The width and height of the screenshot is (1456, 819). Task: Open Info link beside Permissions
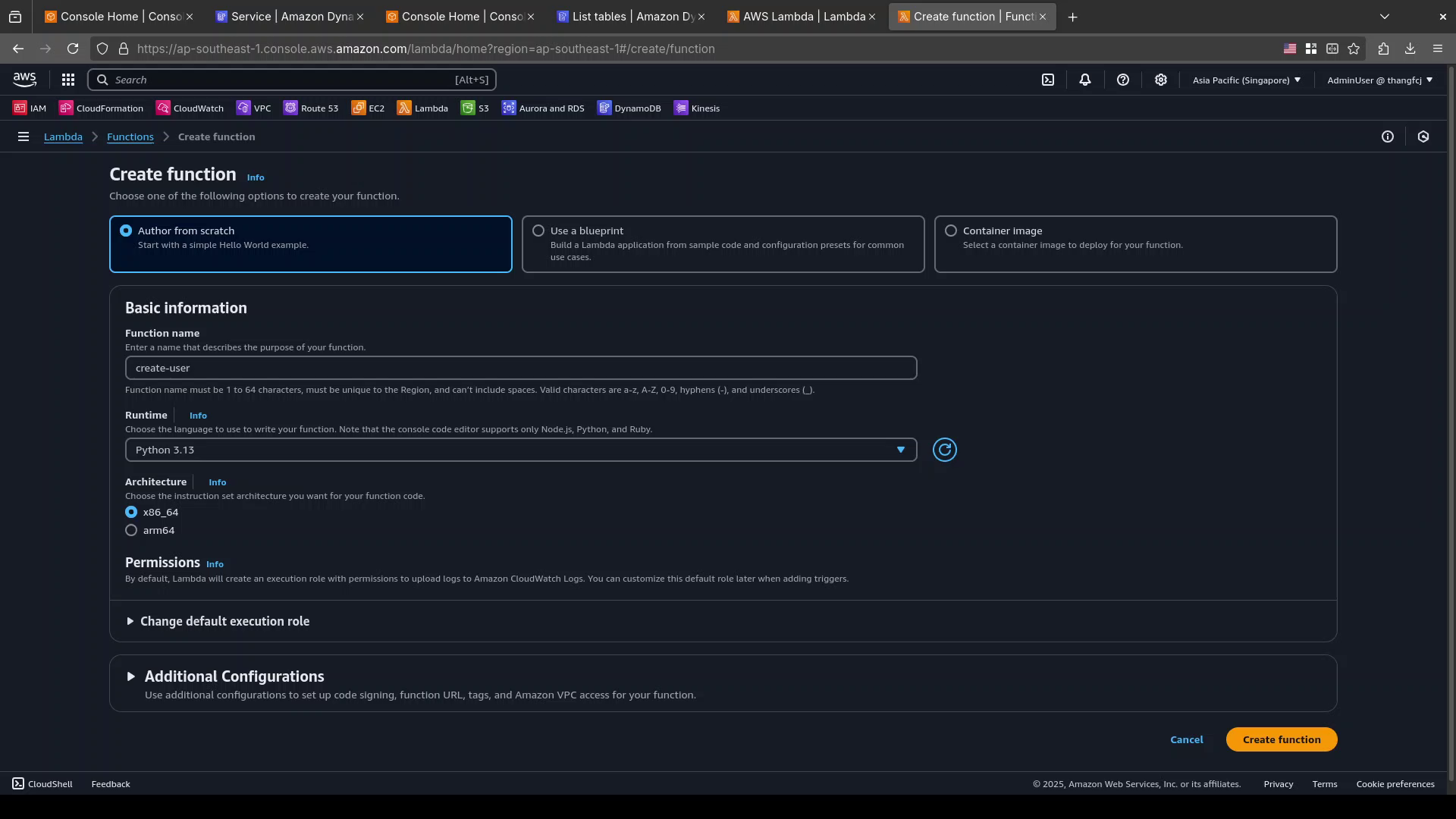[215, 564]
